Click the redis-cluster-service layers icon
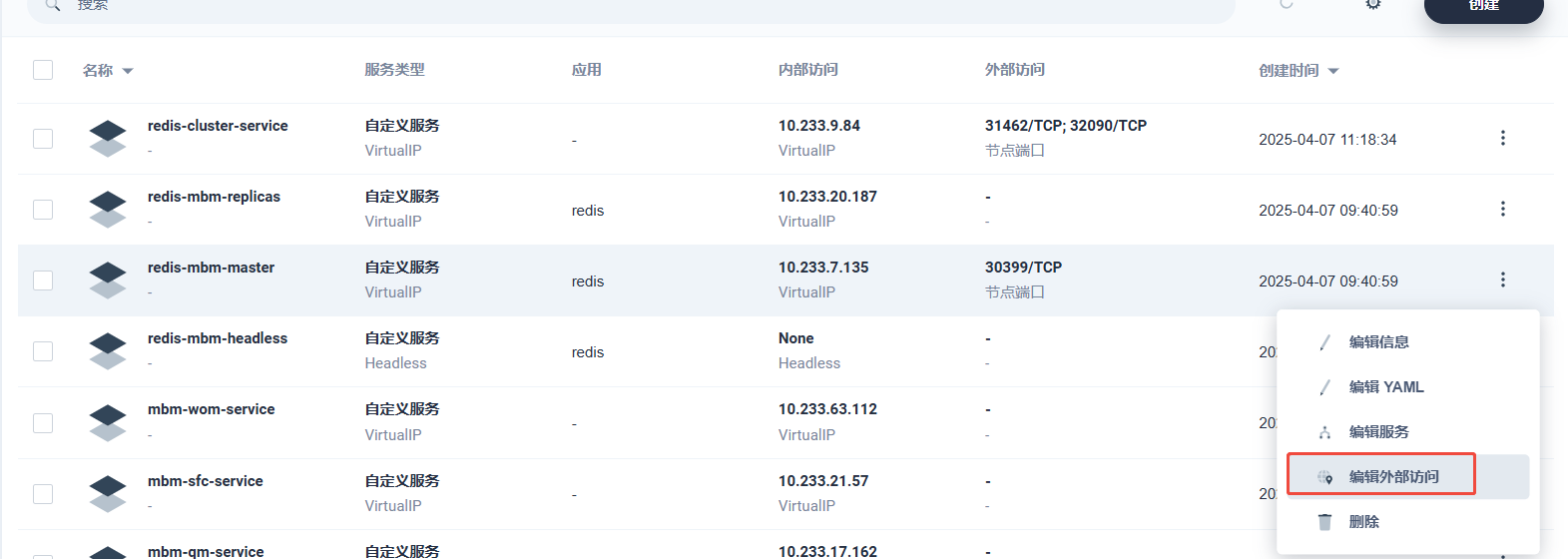Viewport: 1568px width, 559px height. click(108, 138)
